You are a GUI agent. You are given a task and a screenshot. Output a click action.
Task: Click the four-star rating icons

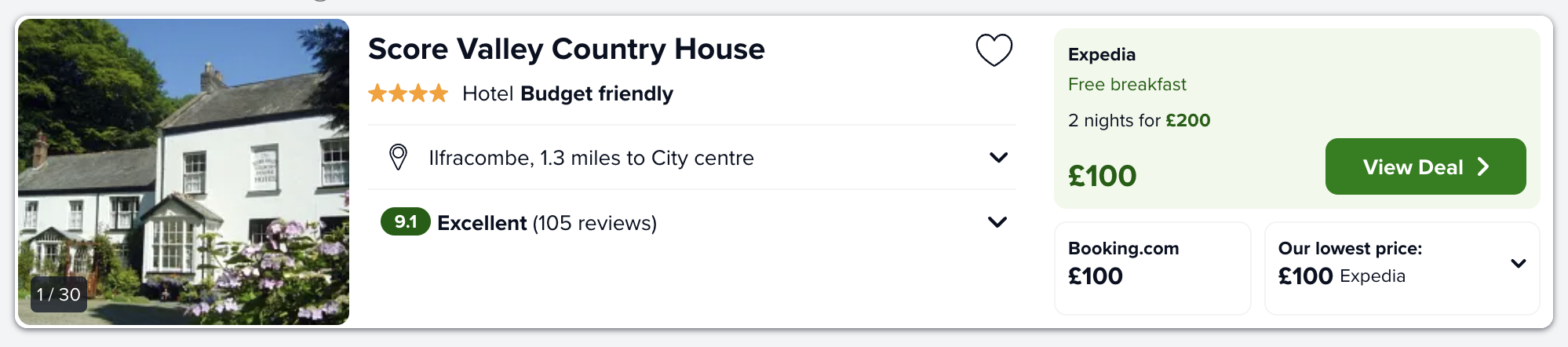click(408, 93)
